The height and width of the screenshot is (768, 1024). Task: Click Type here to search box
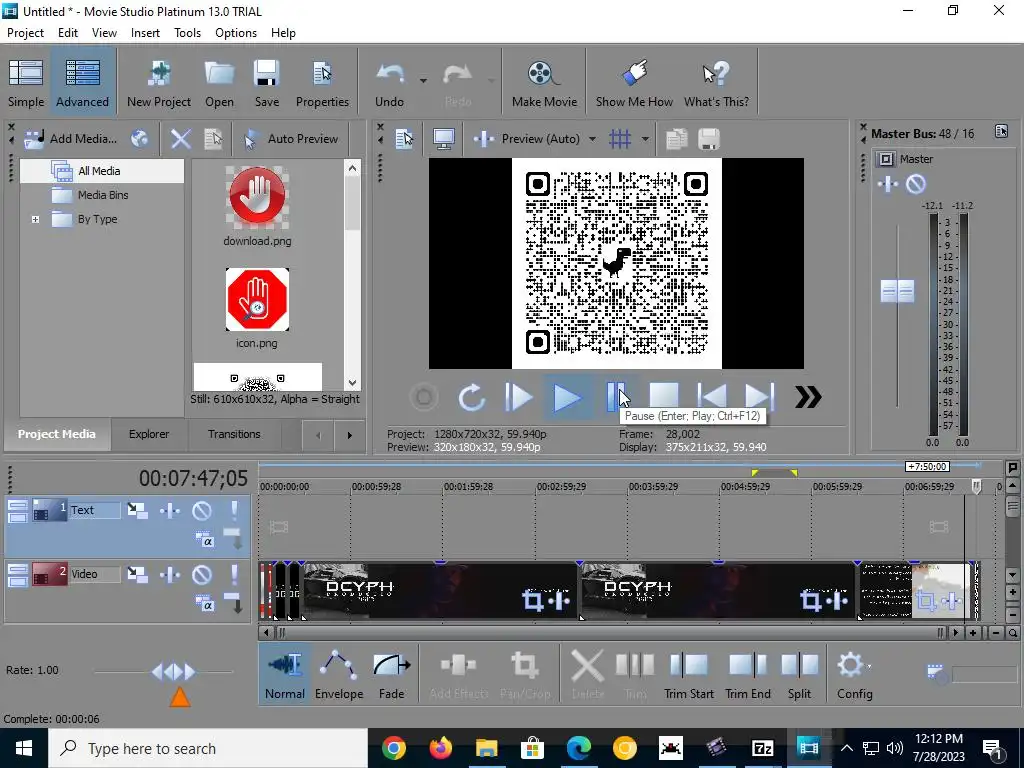point(208,748)
